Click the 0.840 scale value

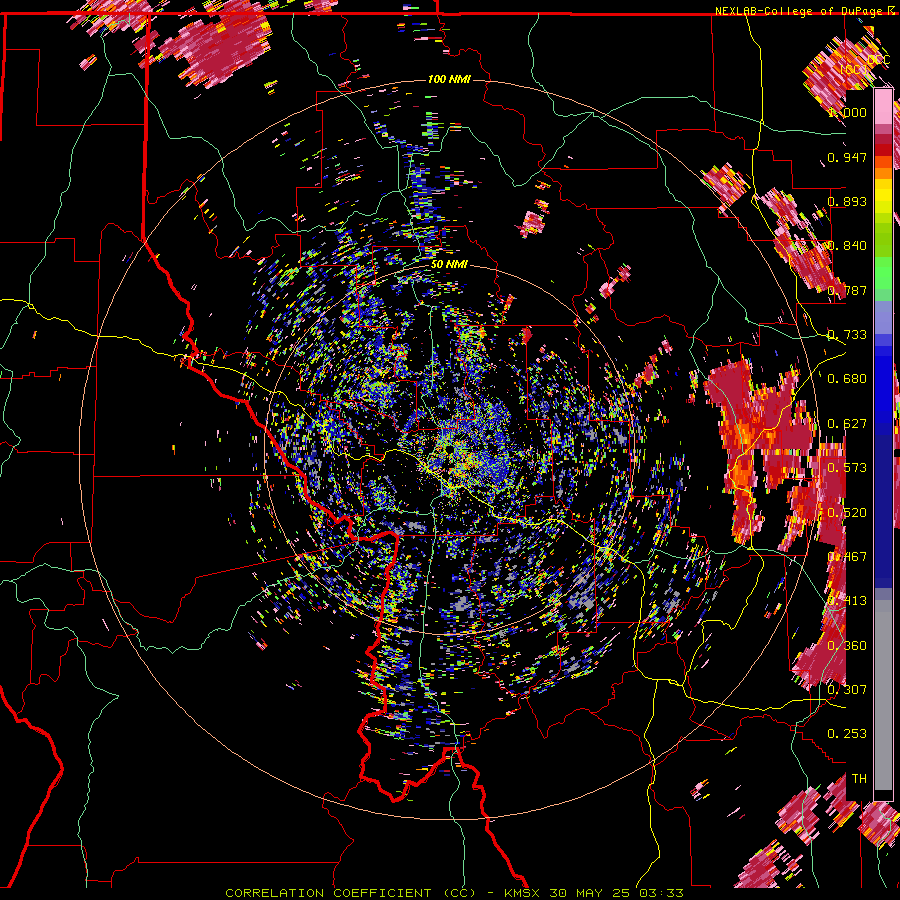pos(847,246)
